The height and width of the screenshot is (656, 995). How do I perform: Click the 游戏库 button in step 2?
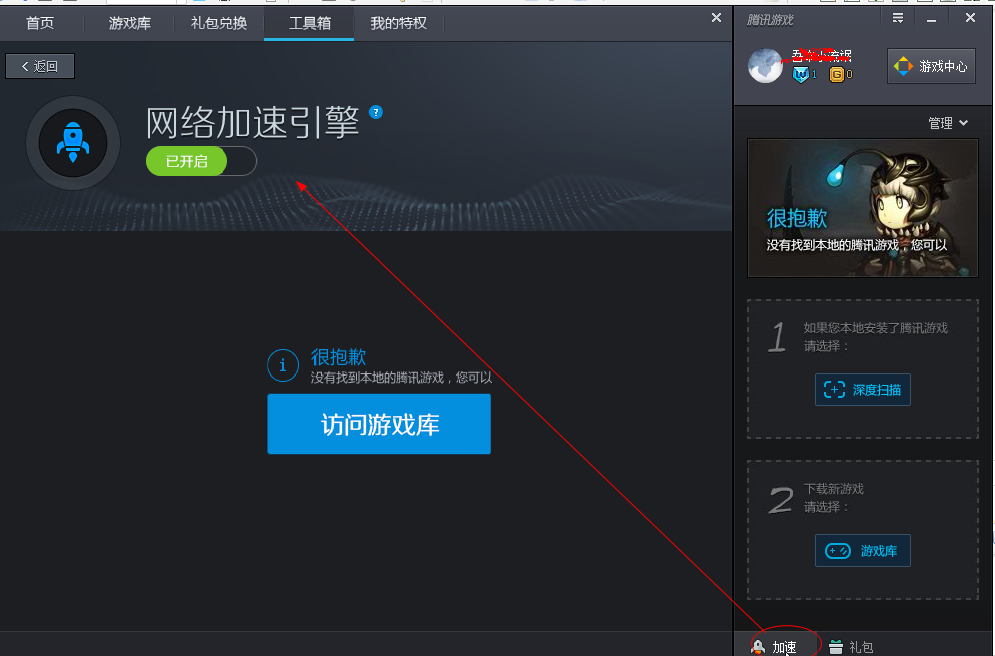coord(862,551)
